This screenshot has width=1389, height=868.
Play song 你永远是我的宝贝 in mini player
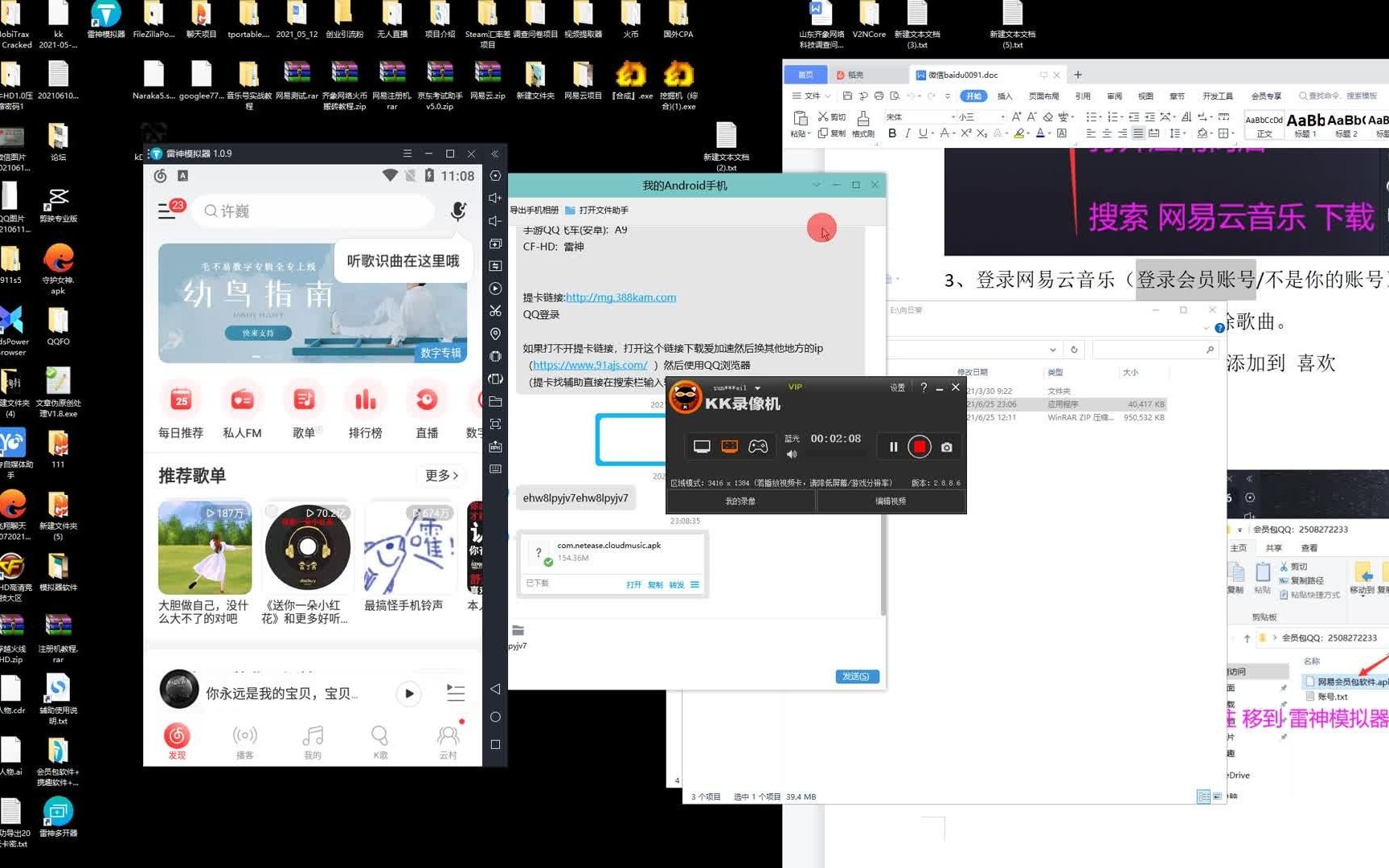[x=409, y=693]
